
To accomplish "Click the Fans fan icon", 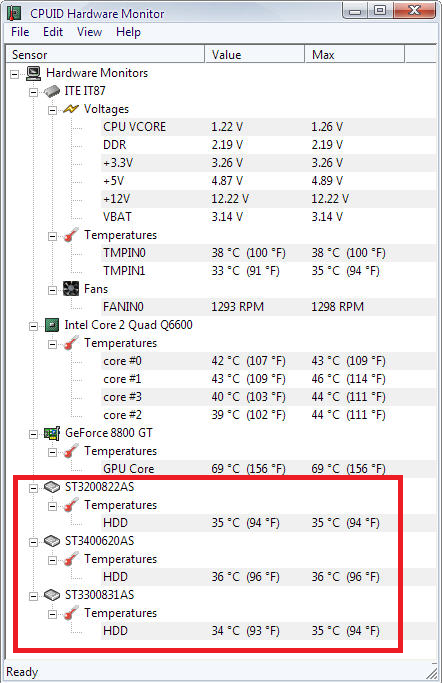I will (71, 289).
